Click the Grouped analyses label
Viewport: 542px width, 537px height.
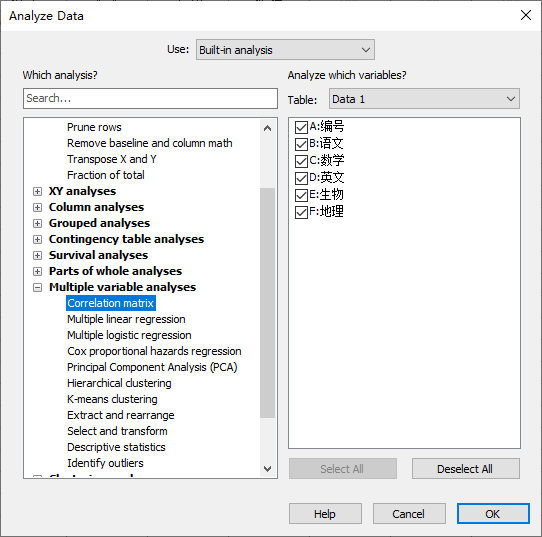coord(99,223)
